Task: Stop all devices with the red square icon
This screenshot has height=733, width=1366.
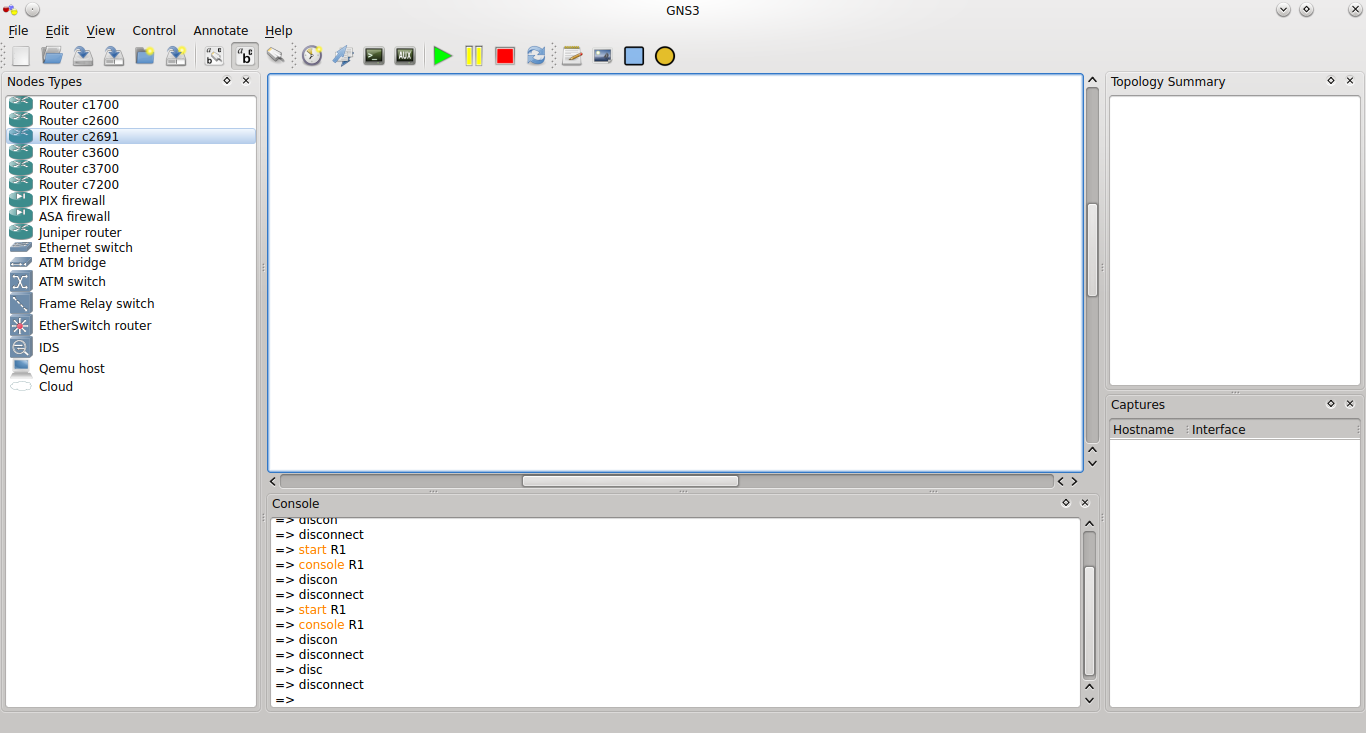Action: coord(505,55)
